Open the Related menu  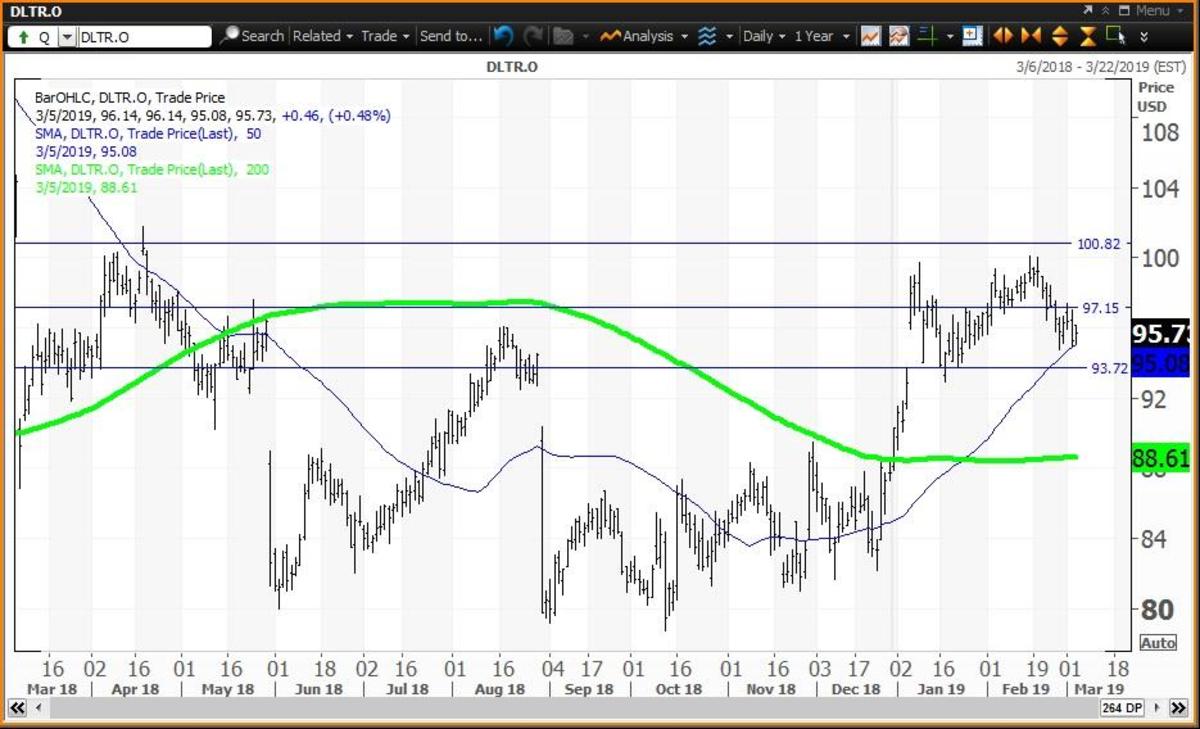pos(323,36)
